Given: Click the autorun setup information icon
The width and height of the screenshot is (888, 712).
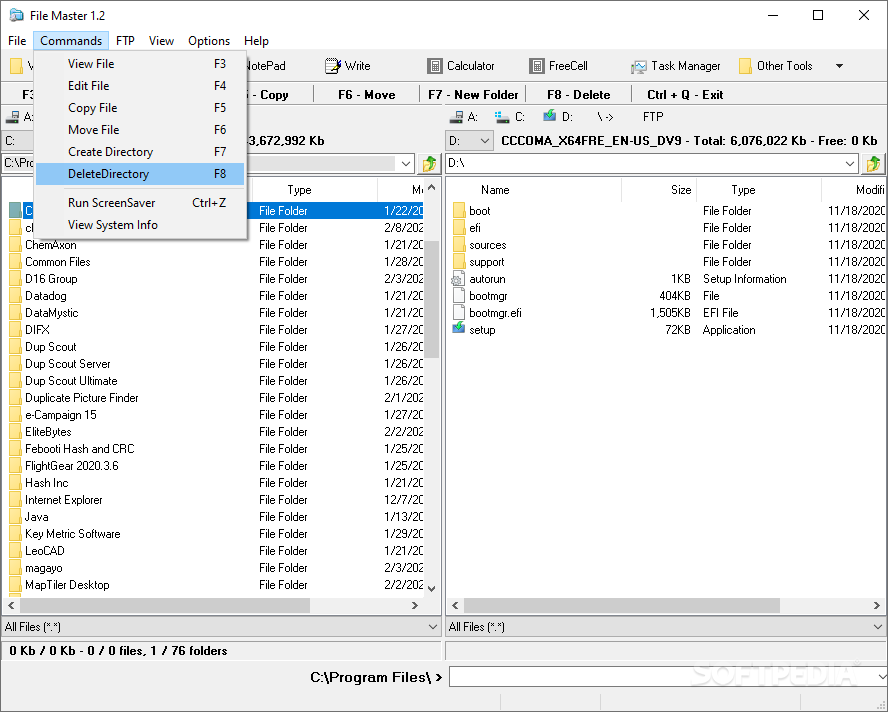Looking at the screenshot, I should coord(458,279).
